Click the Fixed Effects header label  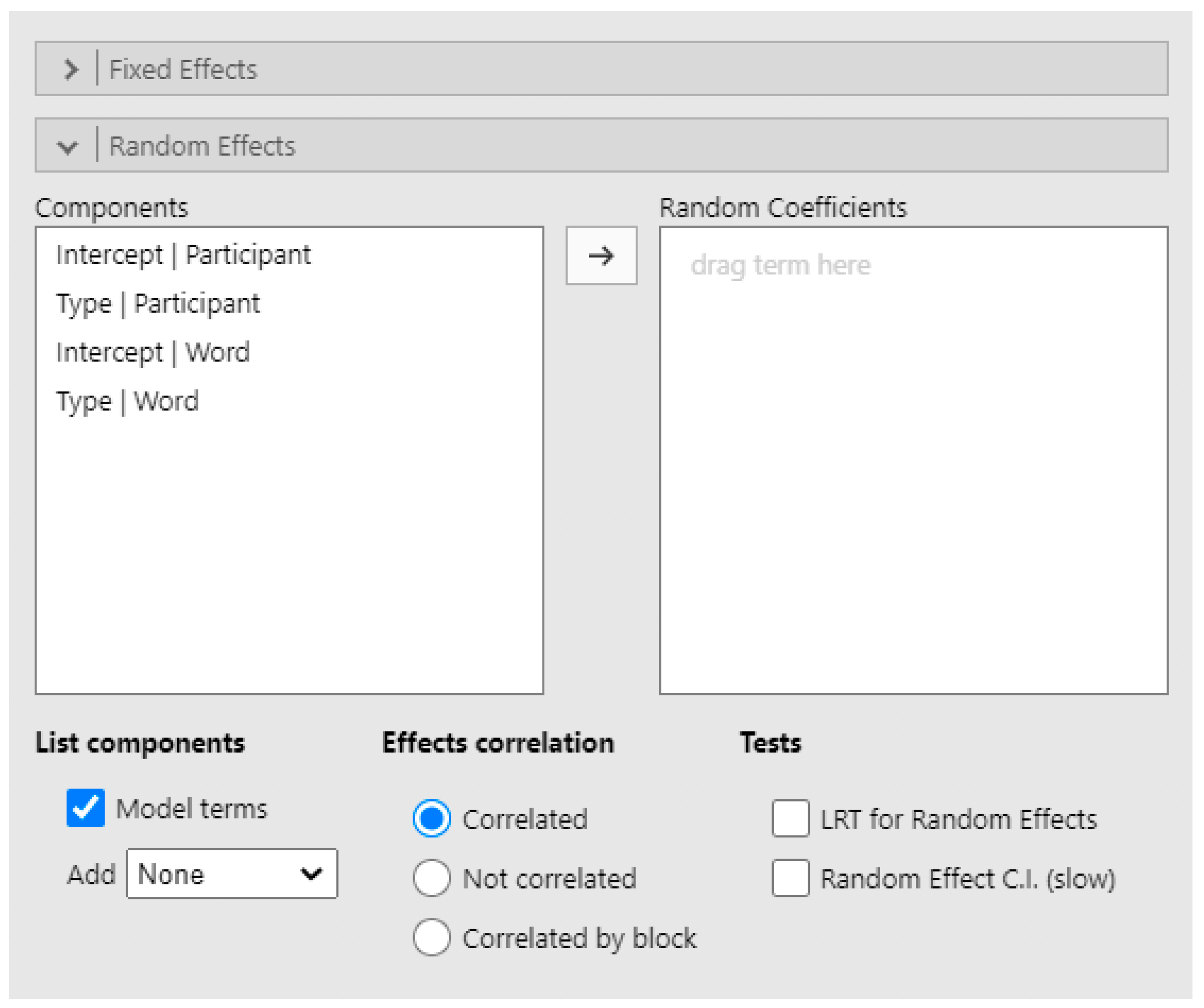coord(183,70)
